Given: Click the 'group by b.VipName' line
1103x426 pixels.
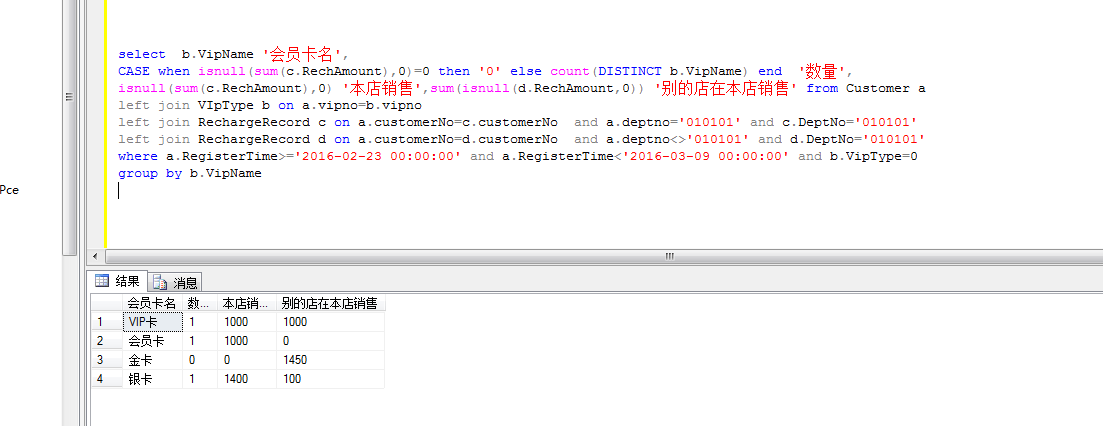Looking at the screenshot, I should pyautogui.click(x=190, y=173).
